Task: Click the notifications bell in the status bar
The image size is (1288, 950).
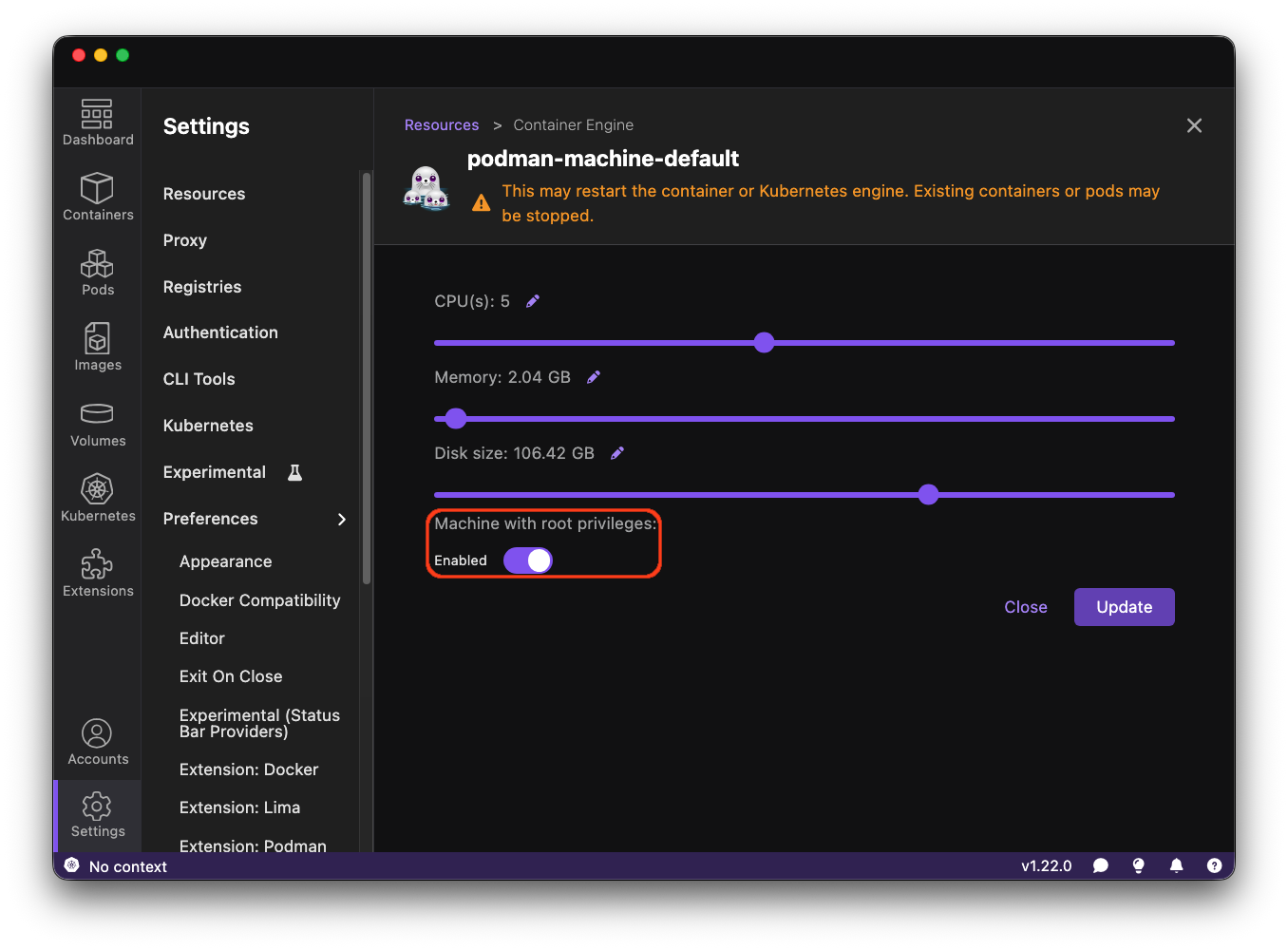Action: [x=1176, y=865]
